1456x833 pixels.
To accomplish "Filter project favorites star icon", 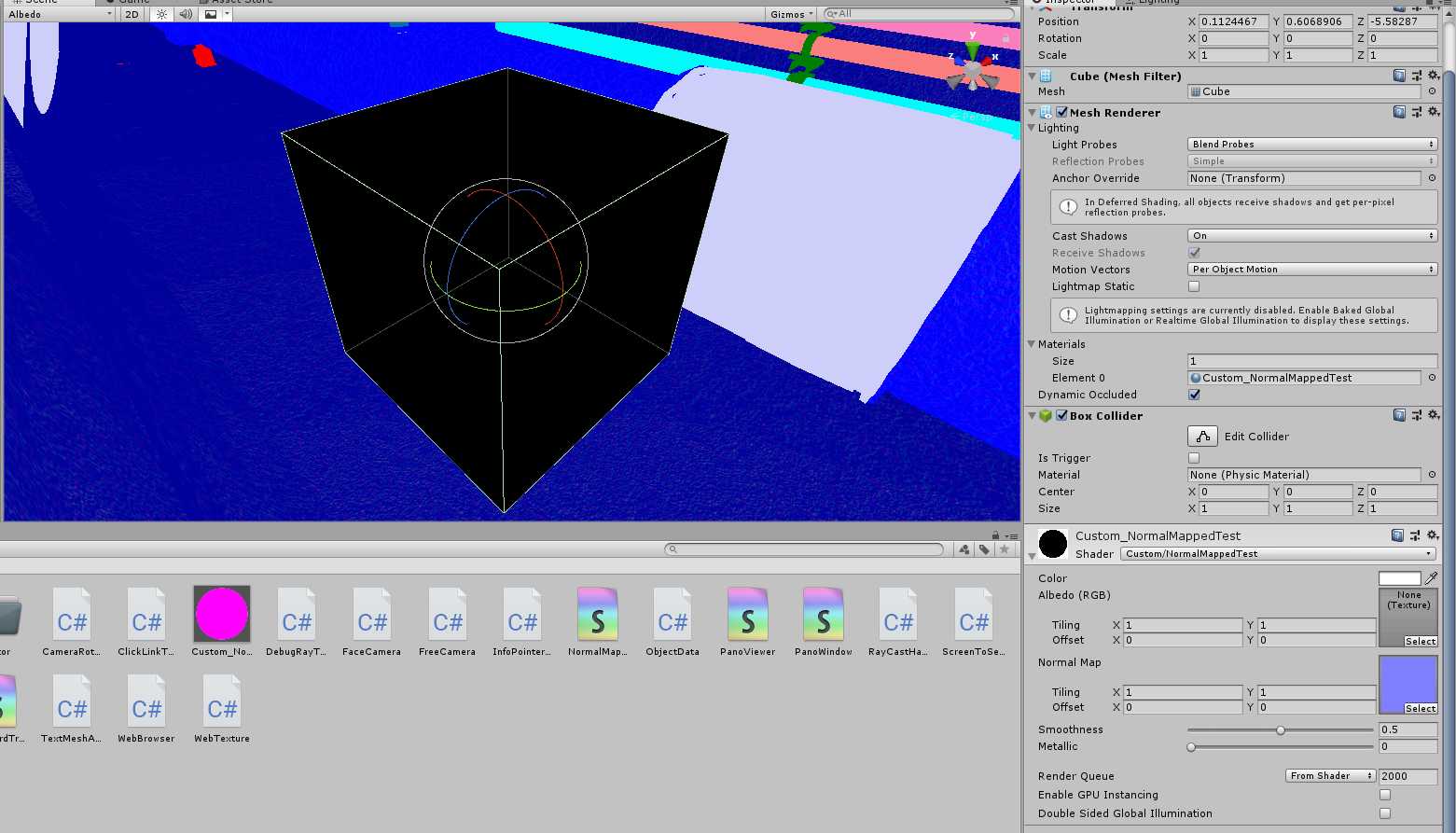I will tap(1005, 549).
